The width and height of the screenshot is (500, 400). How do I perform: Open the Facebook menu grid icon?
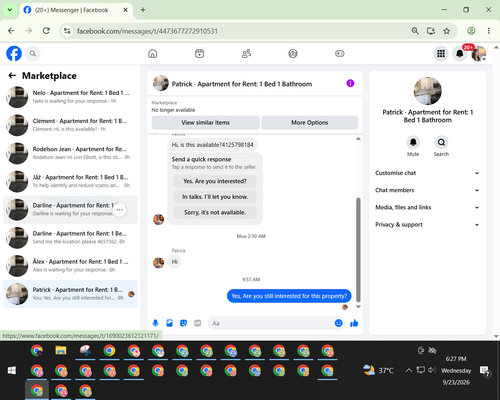coord(441,53)
